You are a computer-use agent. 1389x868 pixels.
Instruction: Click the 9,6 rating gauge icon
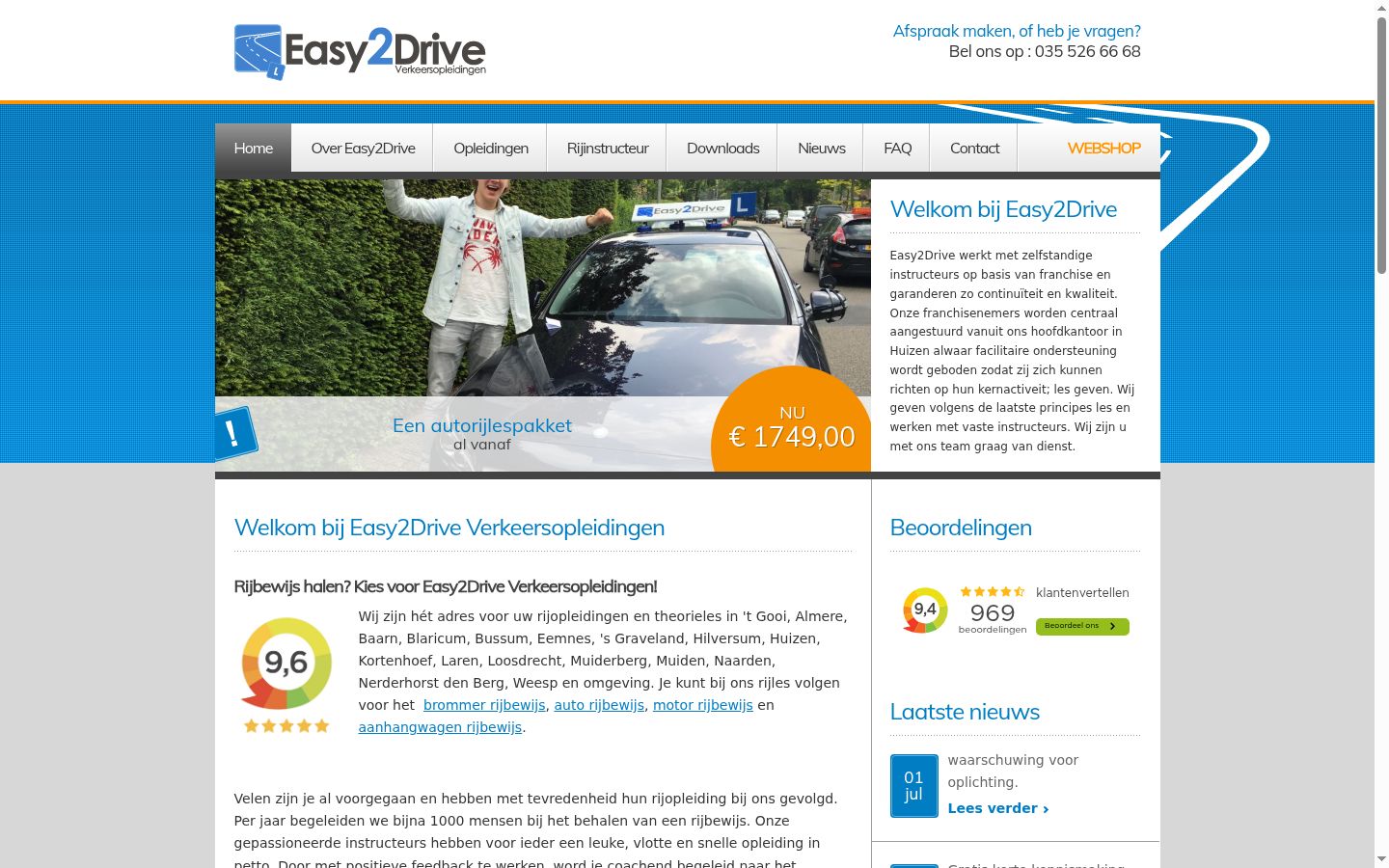coord(286,664)
